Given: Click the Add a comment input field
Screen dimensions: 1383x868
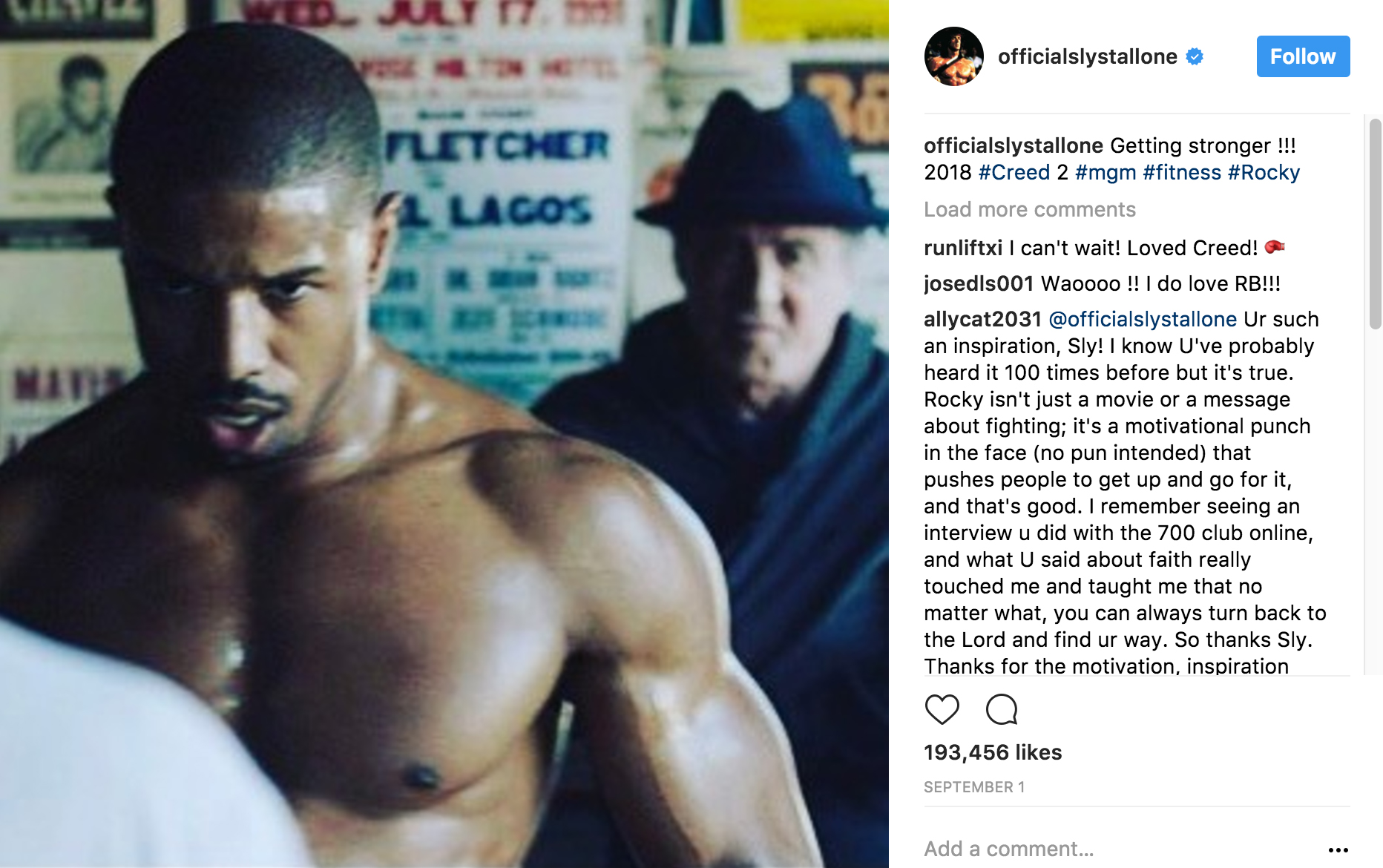Looking at the screenshot, I should click(1120, 849).
